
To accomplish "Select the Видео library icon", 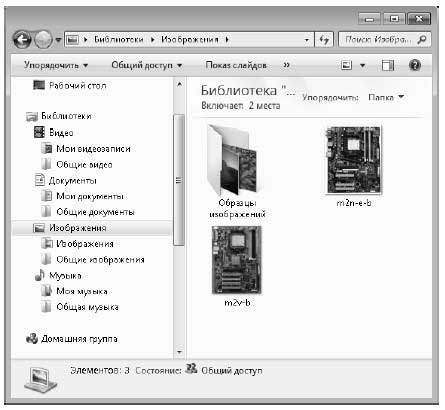I will coord(39,132).
